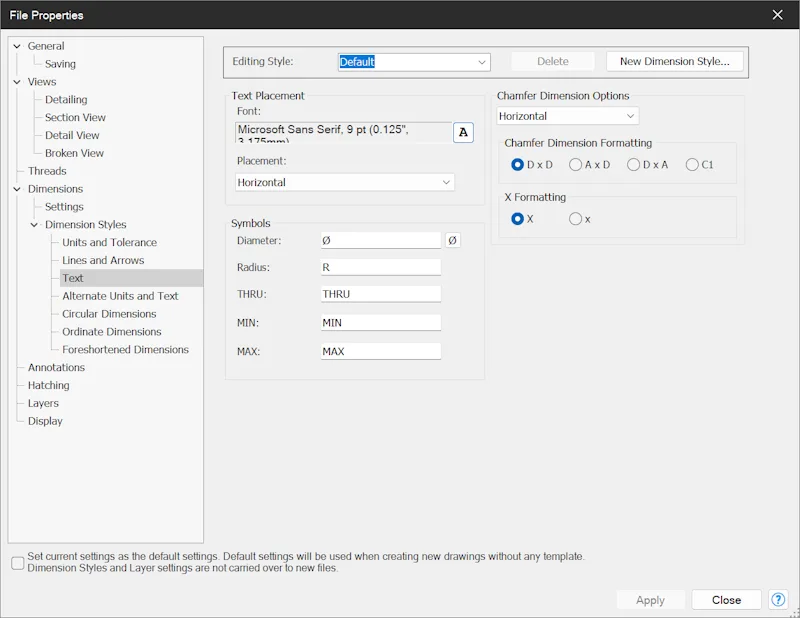This screenshot has width=800, height=618.
Task: Select Foreshortened Dimensions in the tree
Action: [126, 350]
